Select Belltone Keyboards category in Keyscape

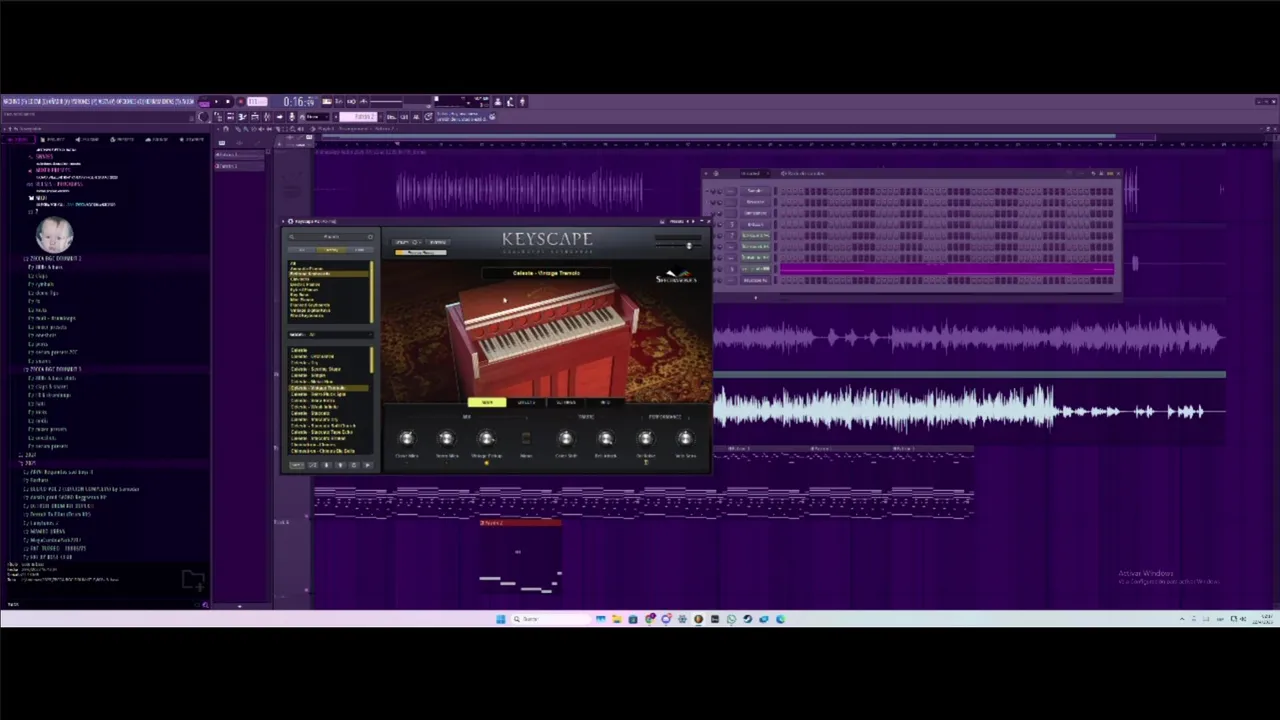pyautogui.click(x=328, y=274)
